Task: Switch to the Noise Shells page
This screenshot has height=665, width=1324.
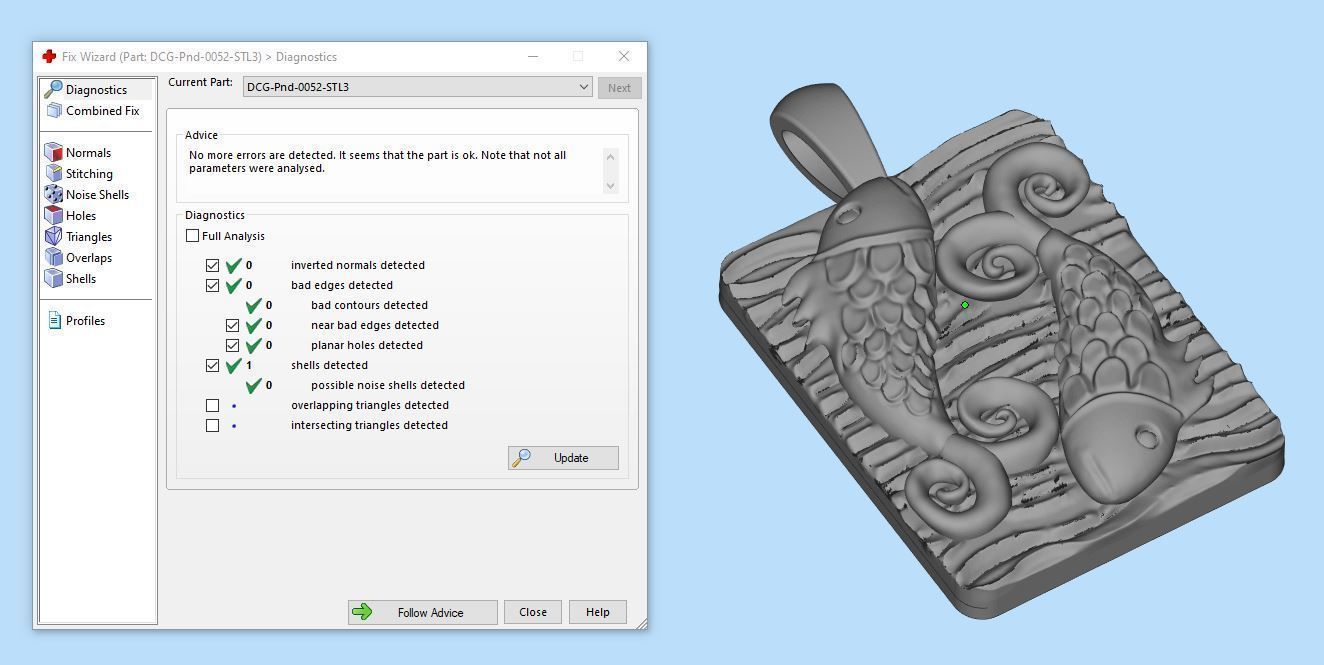Action: (x=97, y=195)
